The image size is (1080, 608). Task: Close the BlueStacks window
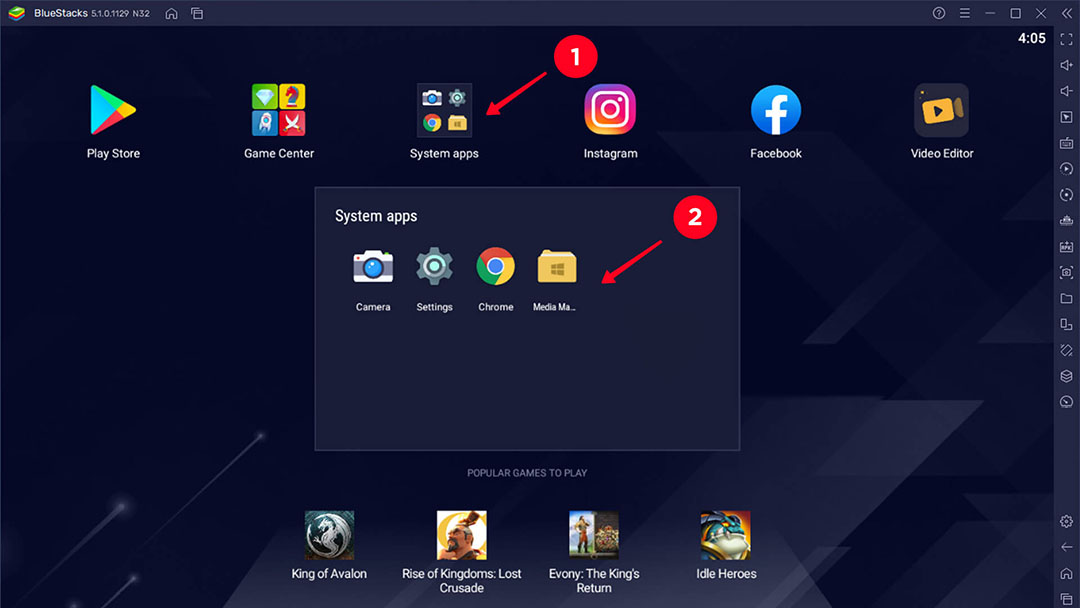click(1041, 13)
